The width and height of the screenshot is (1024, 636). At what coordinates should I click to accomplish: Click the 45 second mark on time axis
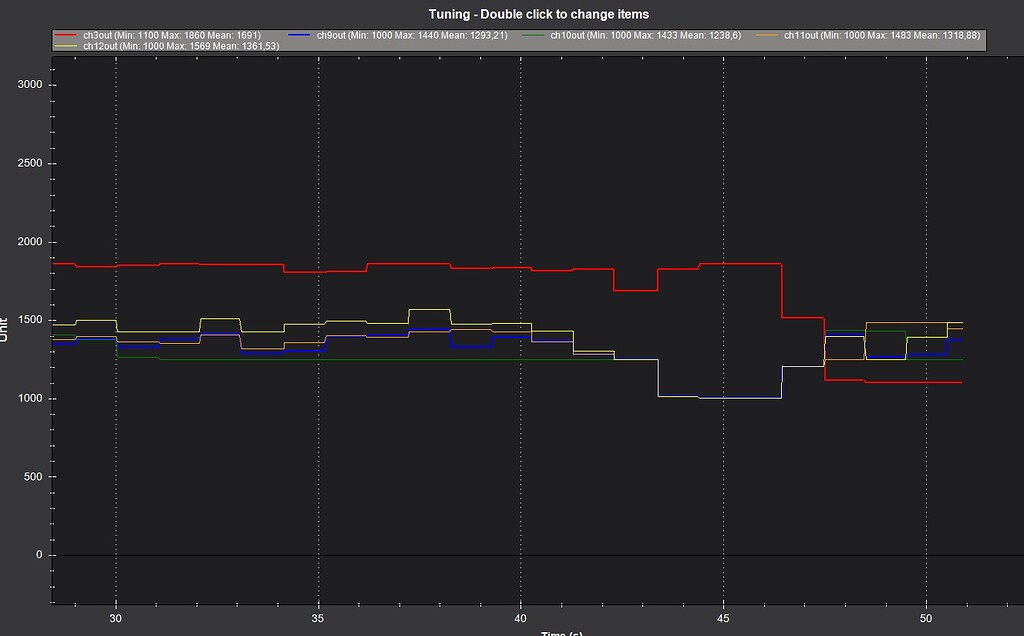pyautogui.click(x=723, y=620)
